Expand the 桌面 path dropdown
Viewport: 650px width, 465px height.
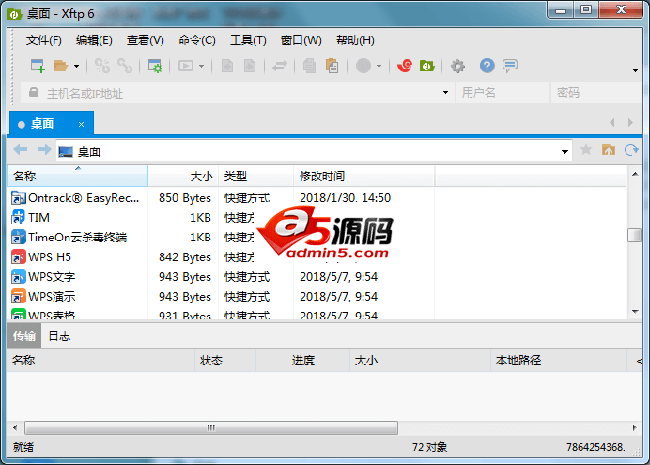click(565, 152)
